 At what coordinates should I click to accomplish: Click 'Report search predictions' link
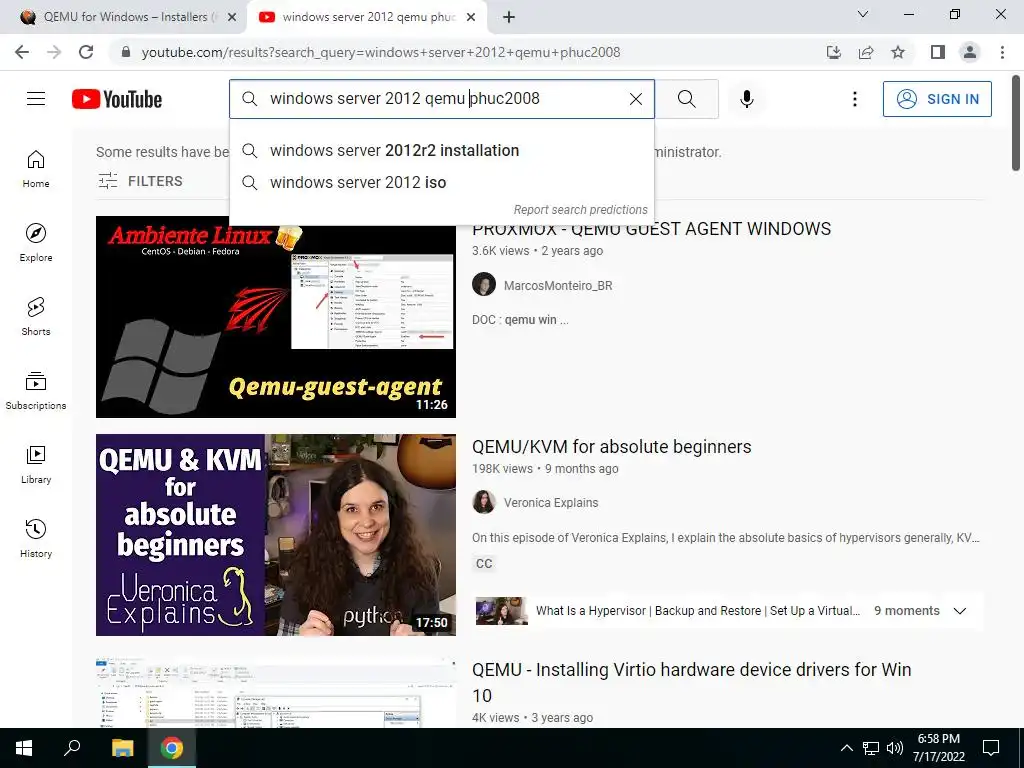(581, 210)
